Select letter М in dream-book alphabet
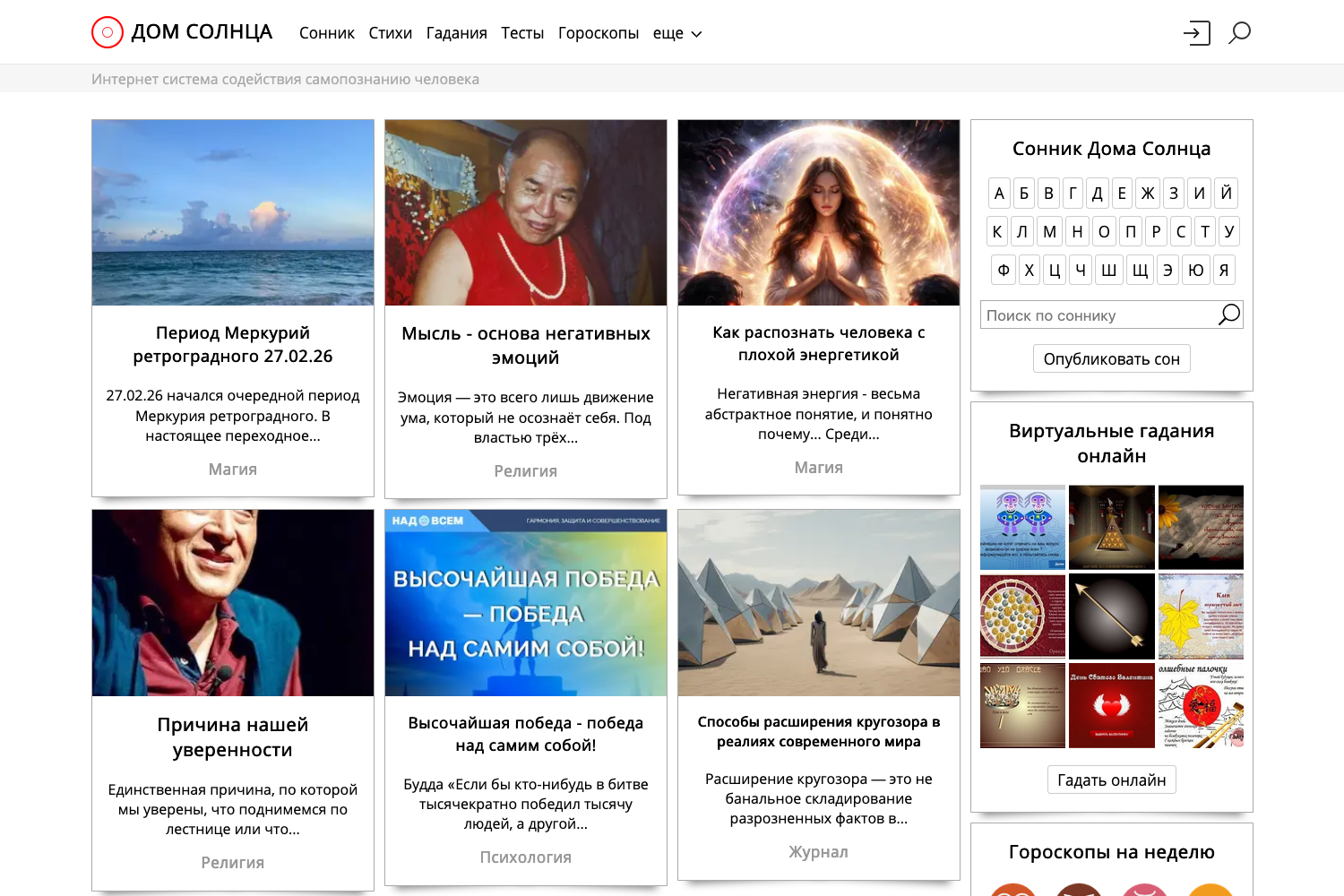 (1050, 231)
